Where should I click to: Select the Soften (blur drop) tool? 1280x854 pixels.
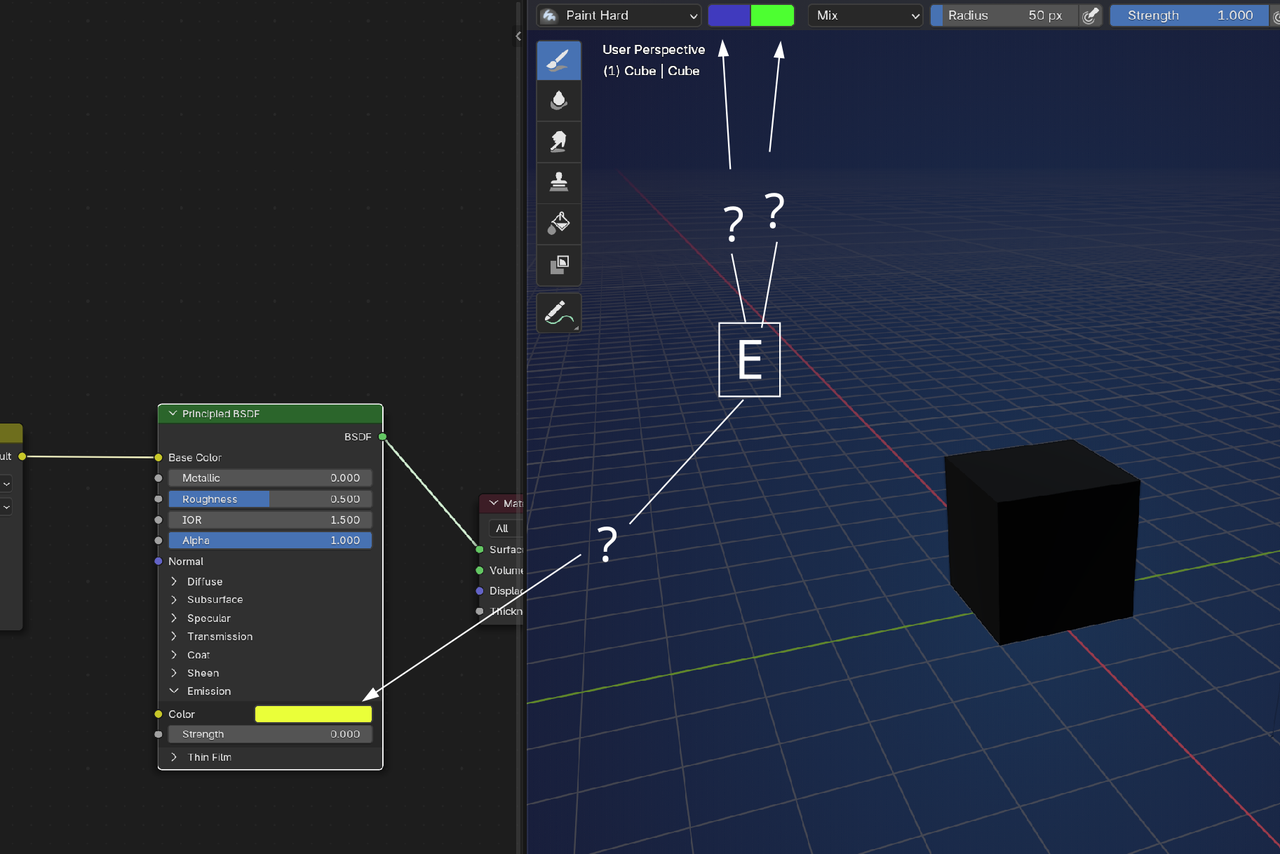(x=559, y=100)
